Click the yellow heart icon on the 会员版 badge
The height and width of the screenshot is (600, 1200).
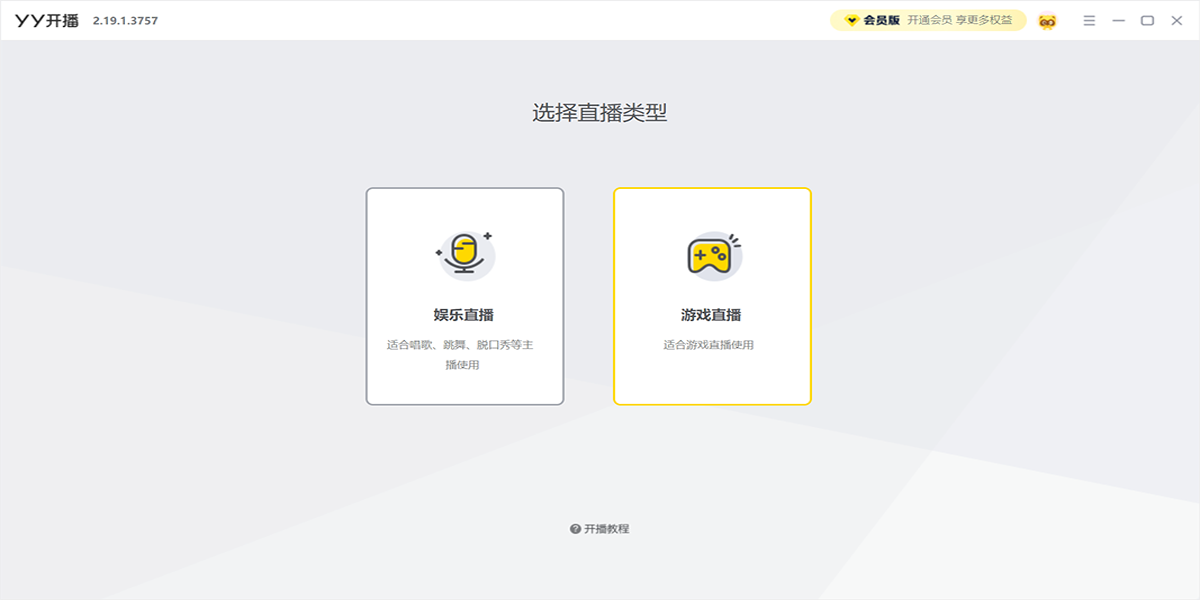click(x=851, y=19)
